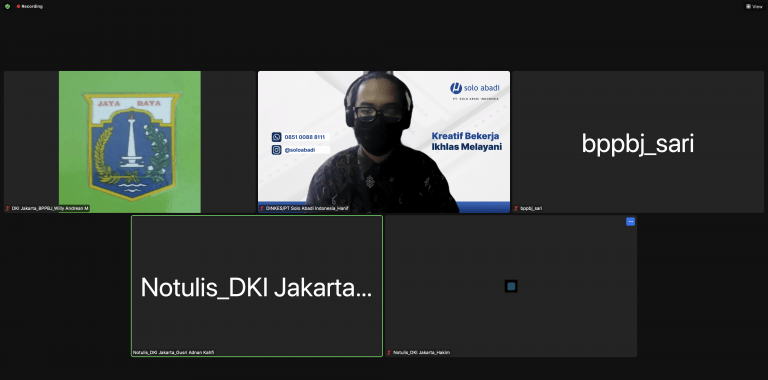Click the Notulis_DKI Jakarta_Gusri Adnan Kattfi name label
768x380 pixels.
pyautogui.click(x=173, y=353)
